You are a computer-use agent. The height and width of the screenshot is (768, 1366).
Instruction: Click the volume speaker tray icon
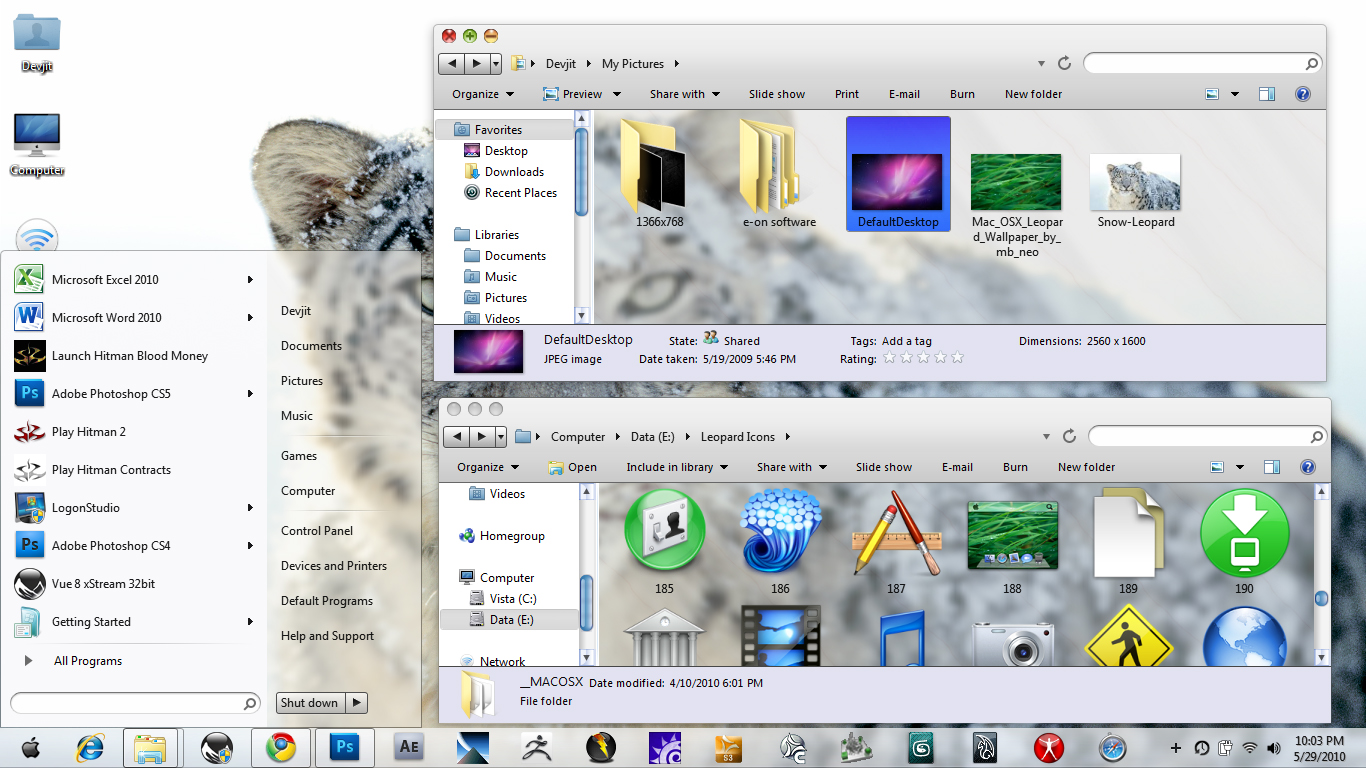pos(1274,748)
